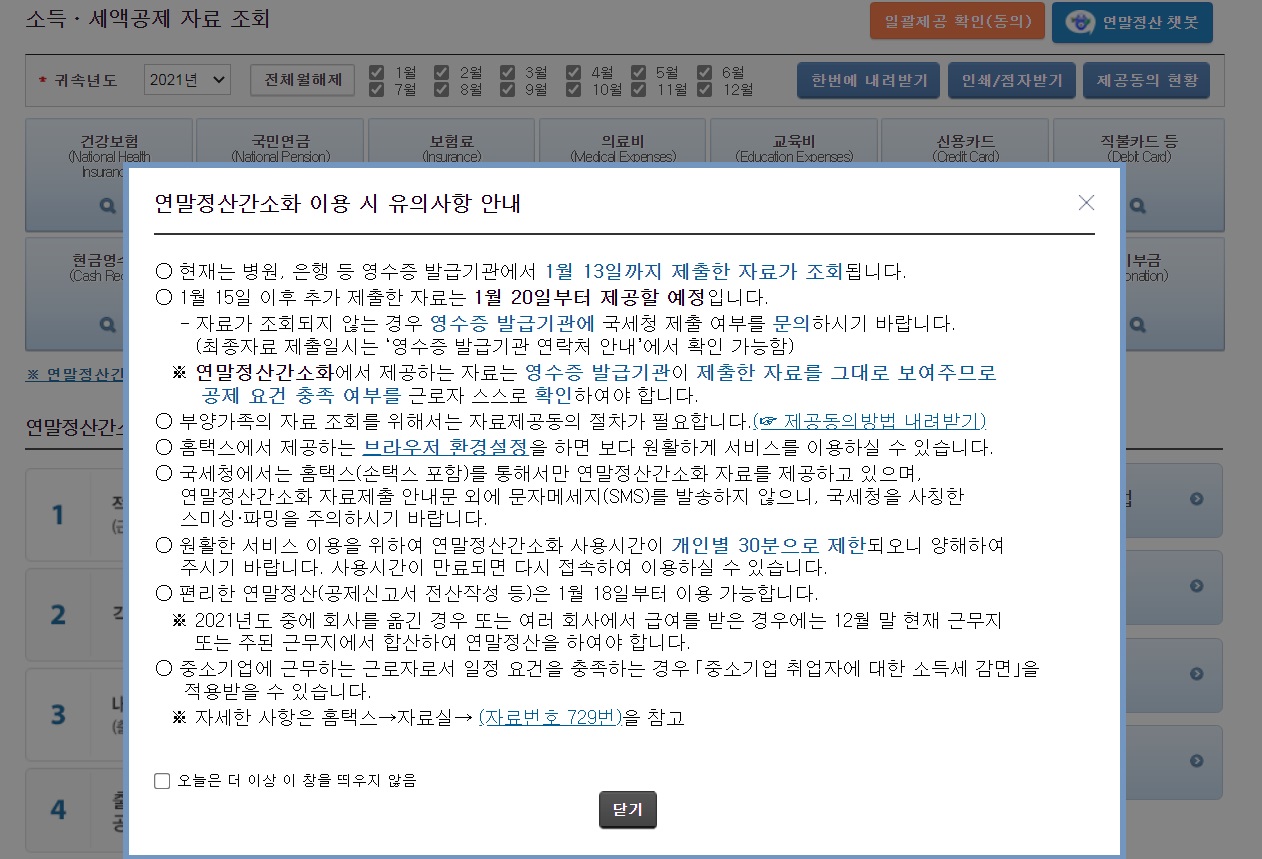Click the 제공동의 현황 button
The width and height of the screenshot is (1262, 859).
(1146, 80)
